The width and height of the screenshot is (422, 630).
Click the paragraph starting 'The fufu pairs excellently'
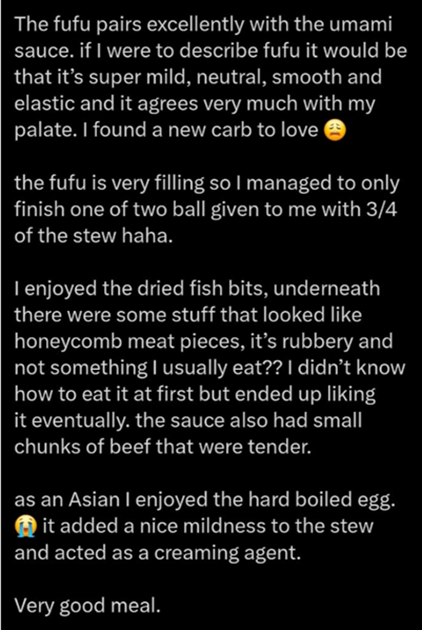pos(211,77)
